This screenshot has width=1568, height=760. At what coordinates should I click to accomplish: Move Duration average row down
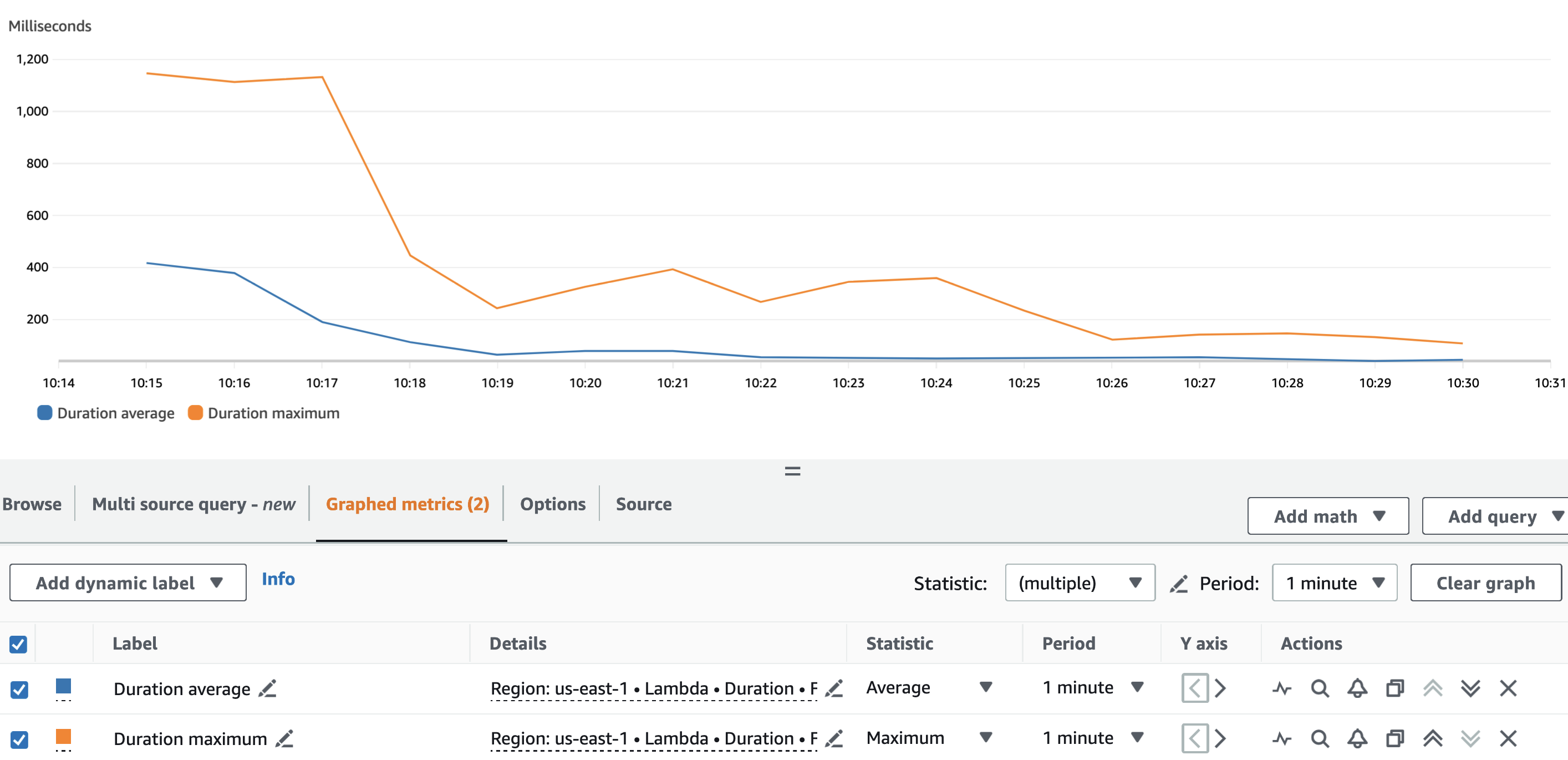1470,689
